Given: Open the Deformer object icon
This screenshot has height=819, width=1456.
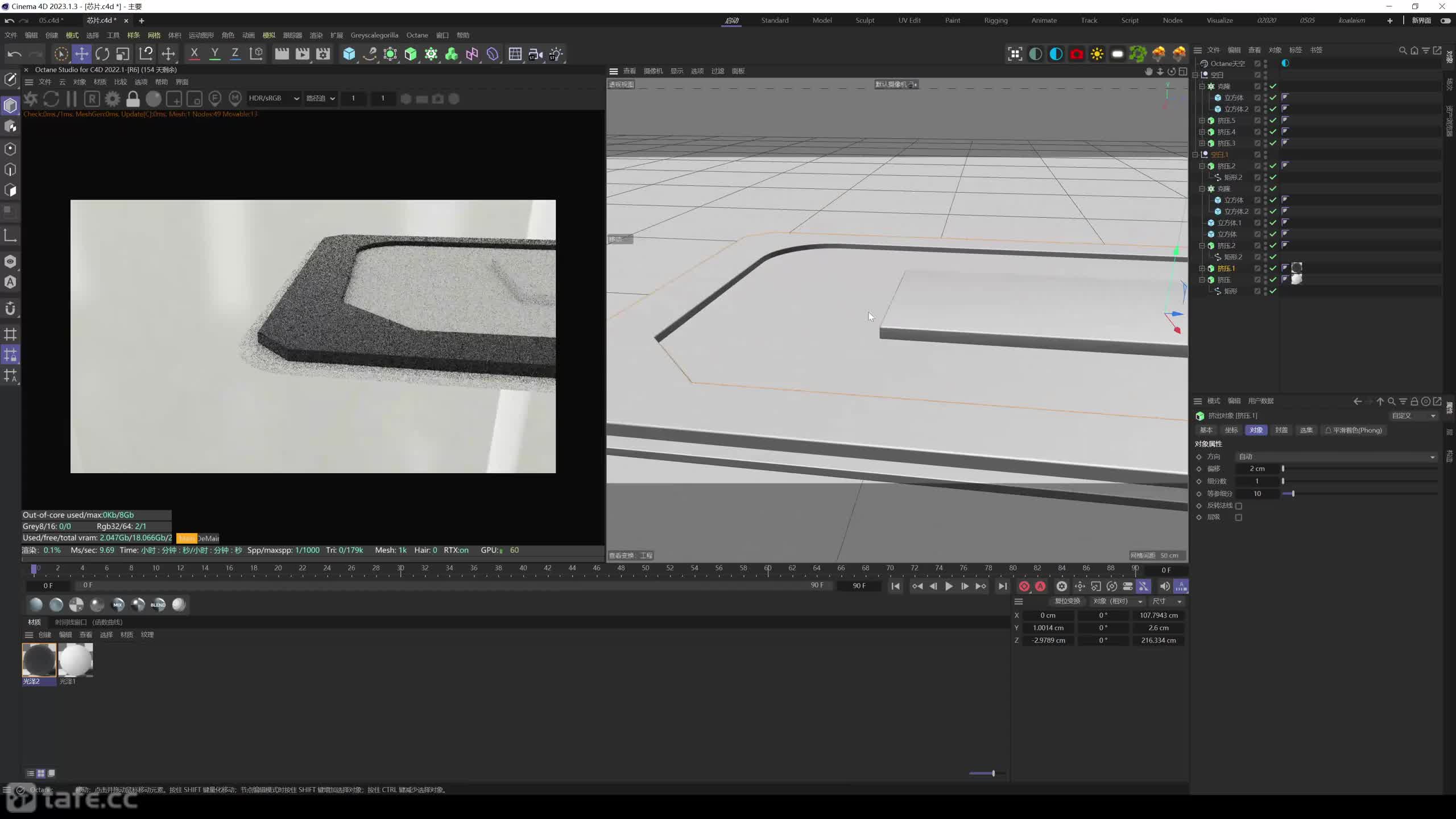Looking at the screenshot, I should coord(493,54).
